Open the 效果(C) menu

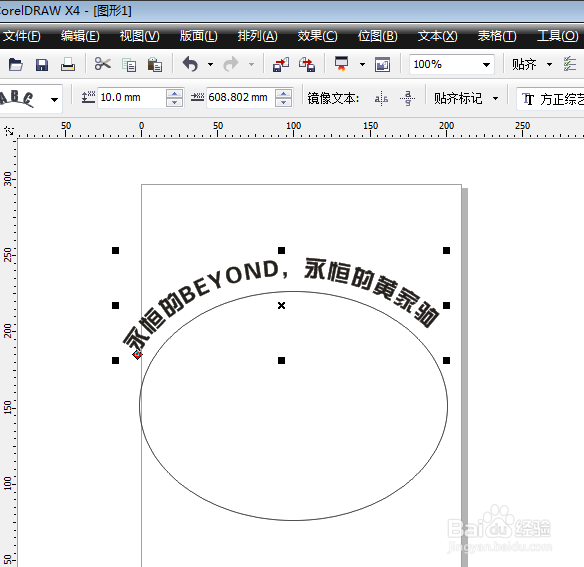317,36
